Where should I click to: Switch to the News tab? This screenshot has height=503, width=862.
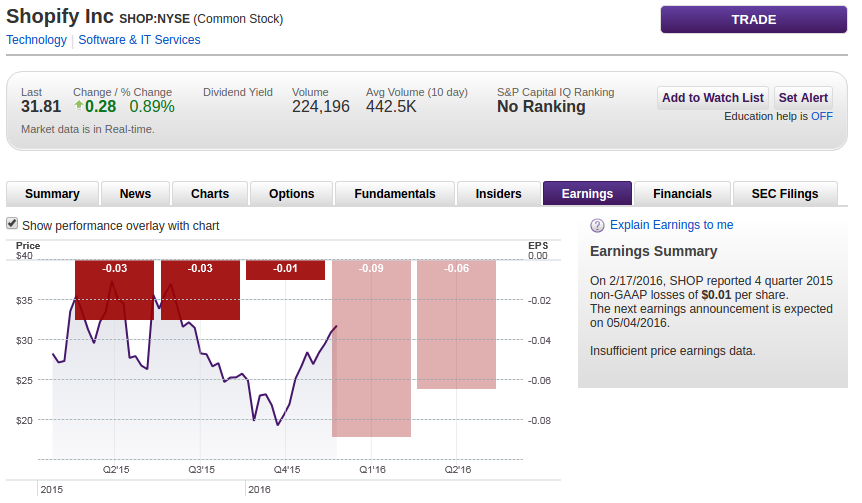135,194
